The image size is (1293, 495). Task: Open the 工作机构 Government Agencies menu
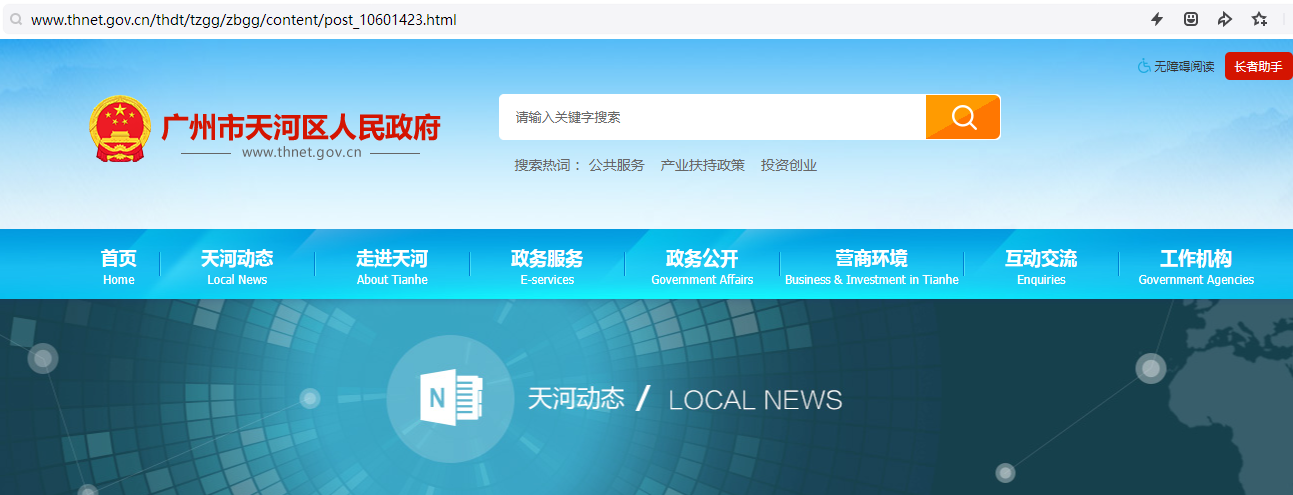click(1196, 266)
